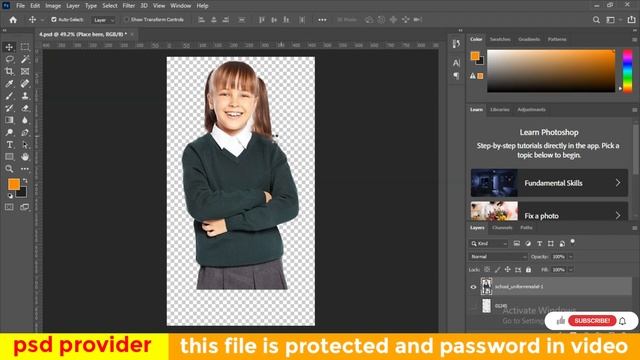Select the Crop tool
Viewport: 640px width, 360px height.
9,71
